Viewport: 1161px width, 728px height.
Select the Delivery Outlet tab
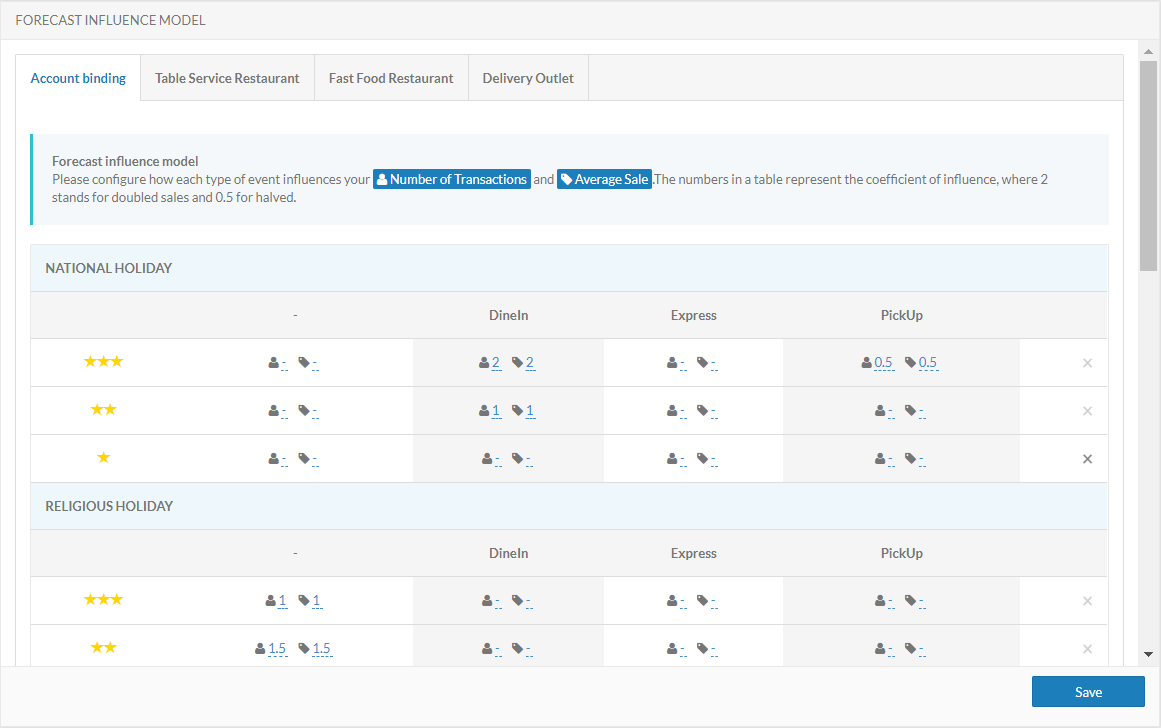coord(528,78)
